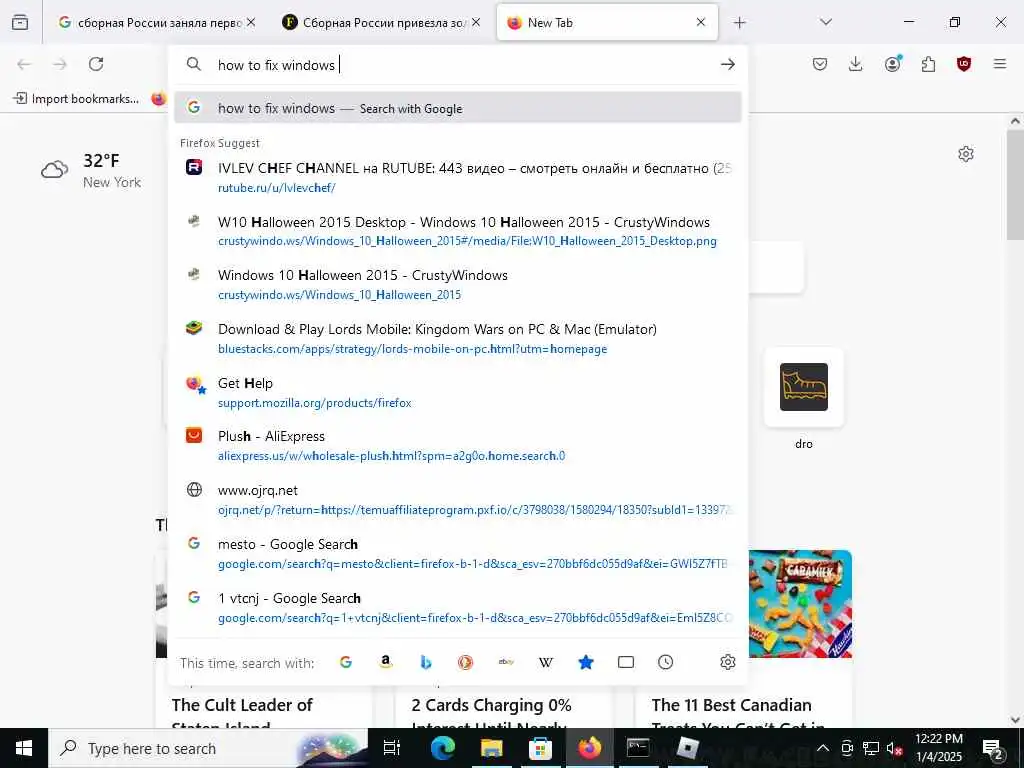Screen dimensions: 1024x768
Task: Open '1 vtcnj - Google Search' suggestion
Action: 457,607
